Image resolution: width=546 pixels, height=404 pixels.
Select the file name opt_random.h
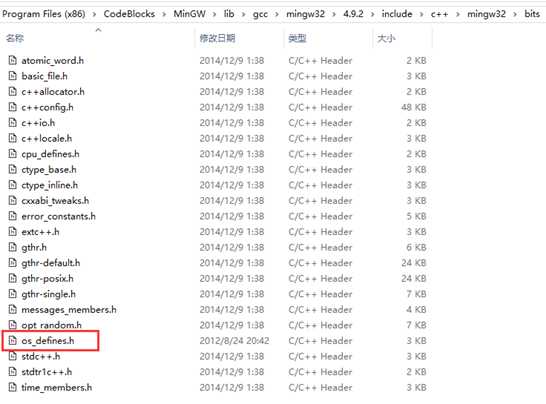click(52, 325)
